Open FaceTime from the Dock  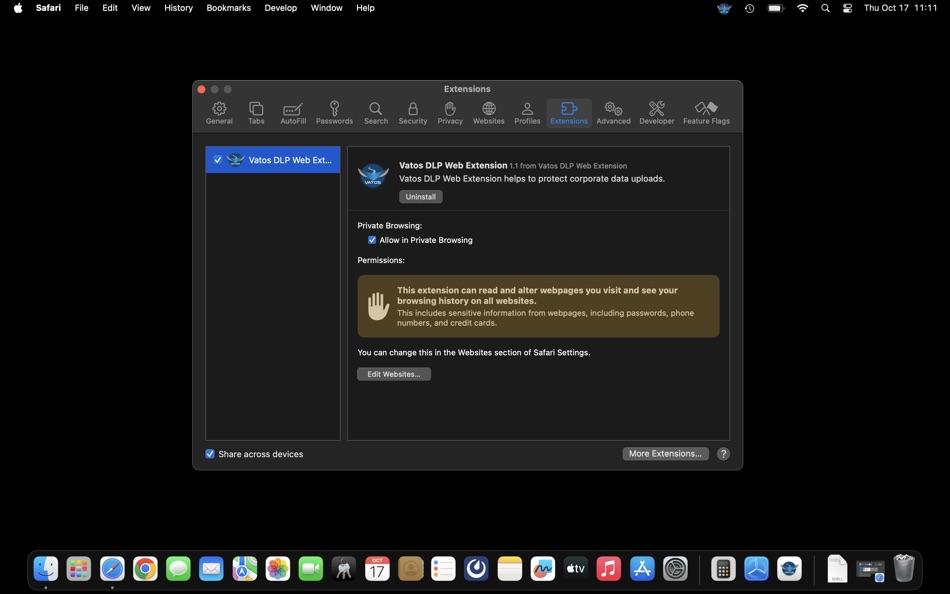(x=311, y=569)
